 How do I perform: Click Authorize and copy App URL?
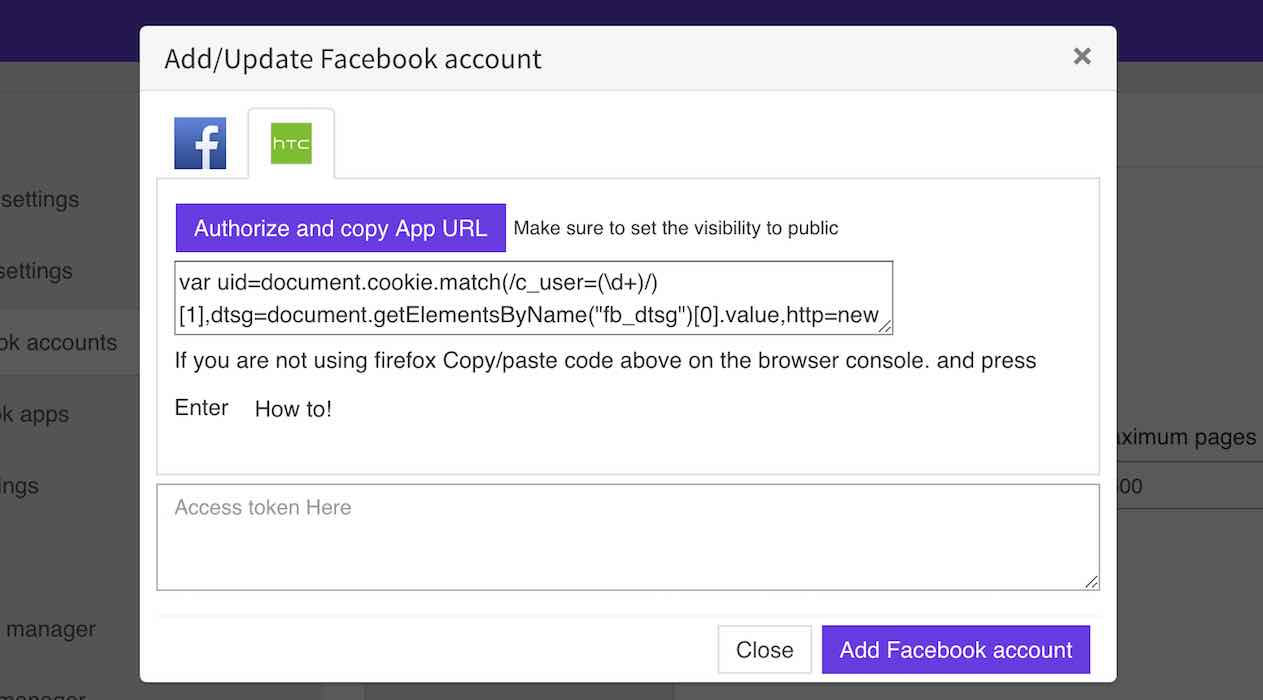[x=341, y=228]
